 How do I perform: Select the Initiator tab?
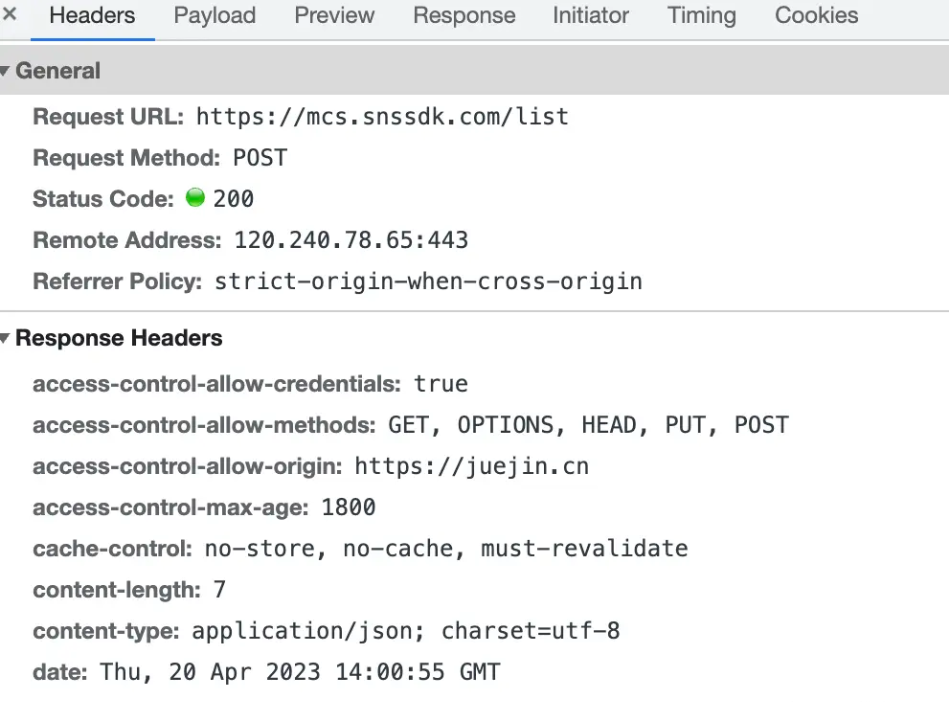coord(590,16)
